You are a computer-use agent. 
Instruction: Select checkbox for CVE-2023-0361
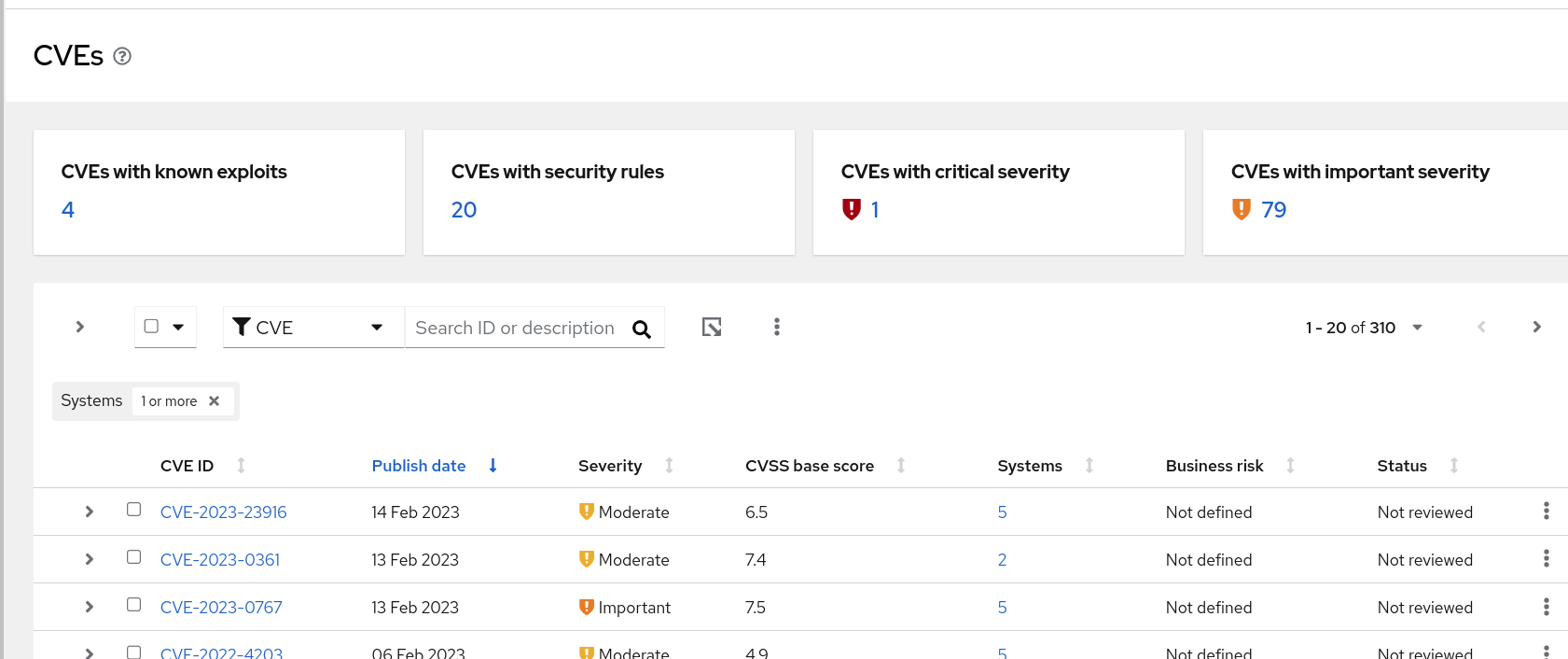(134, 557)
